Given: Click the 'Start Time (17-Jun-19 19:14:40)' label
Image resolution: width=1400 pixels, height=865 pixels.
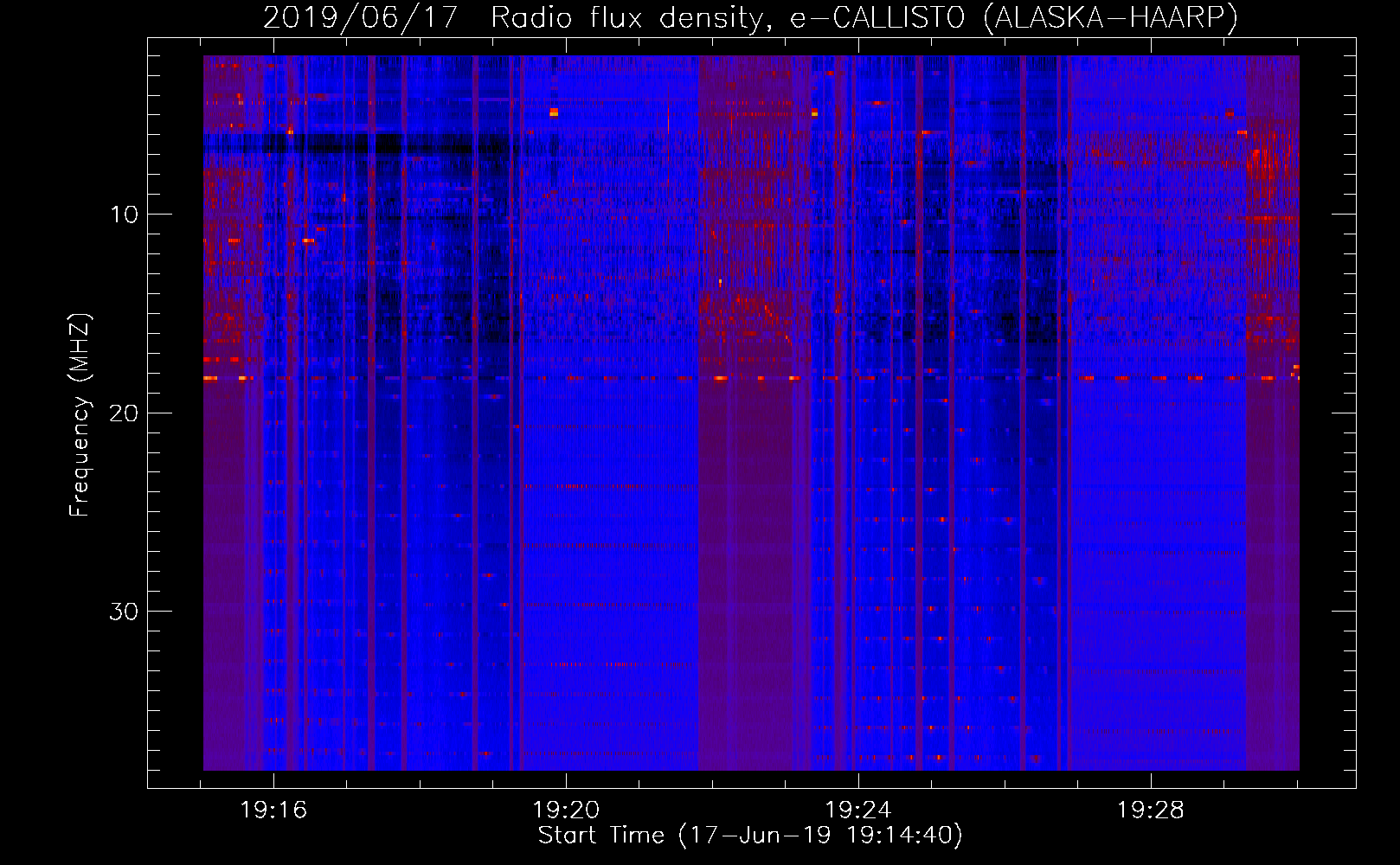Looking at the screenshot, I should click(750, 836).
